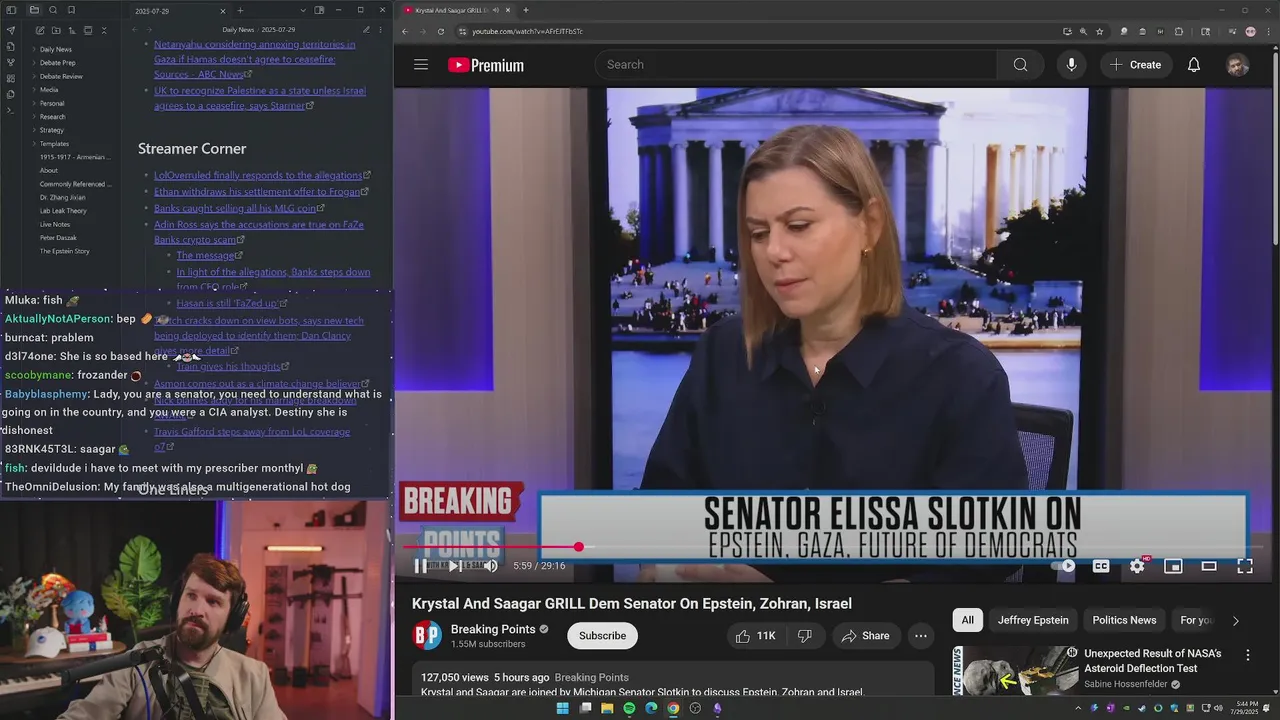Open the video player settings gear
Viewport: 1280px width, 720px height.
(1137, 566)
